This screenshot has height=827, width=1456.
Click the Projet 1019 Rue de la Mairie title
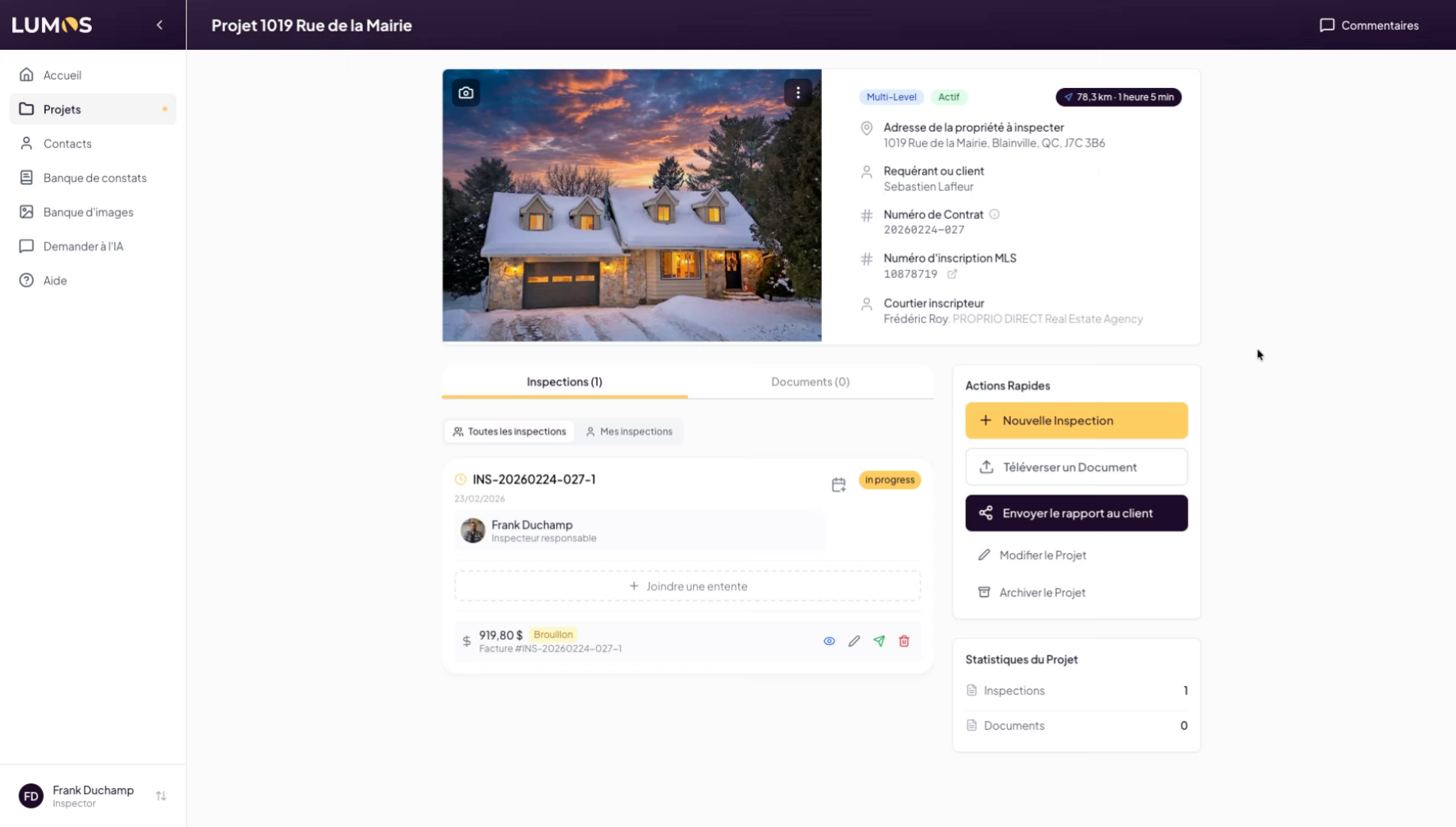(x=312, y=25)
